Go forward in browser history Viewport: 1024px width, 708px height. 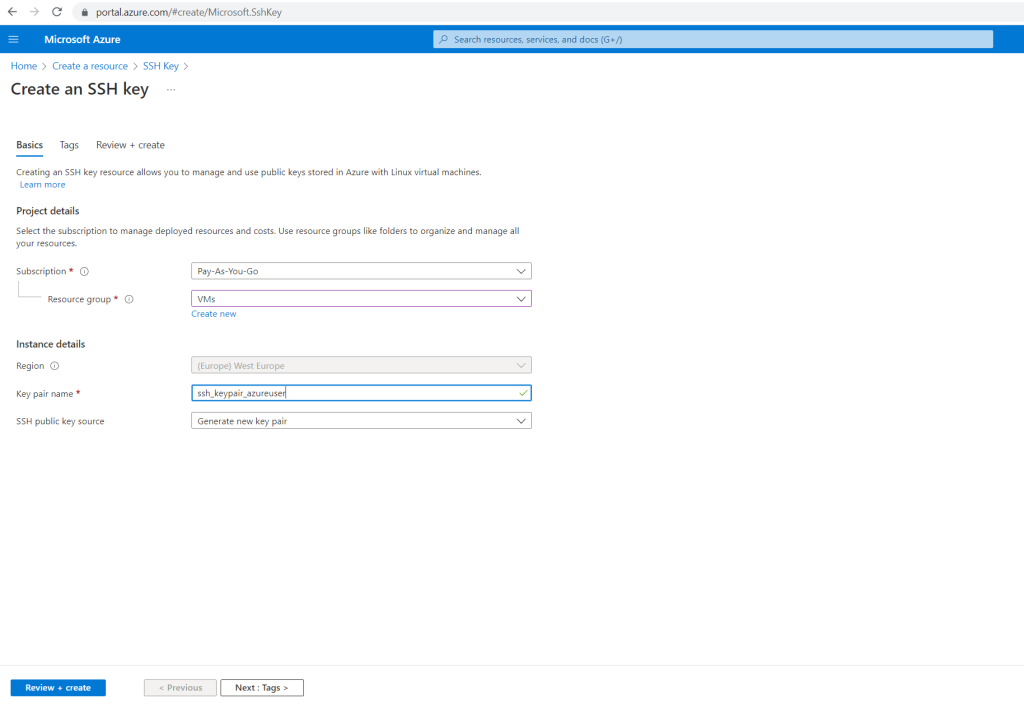click(35, 12)
